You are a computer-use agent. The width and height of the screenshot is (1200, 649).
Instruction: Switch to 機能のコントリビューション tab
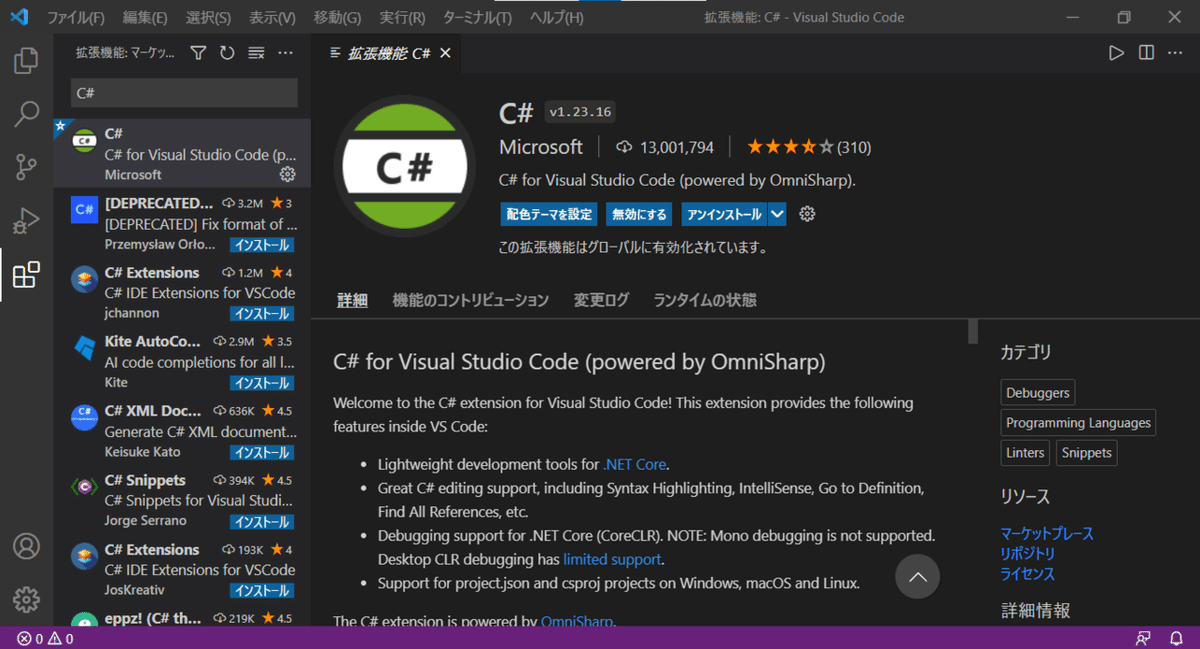tap(471, 300)
